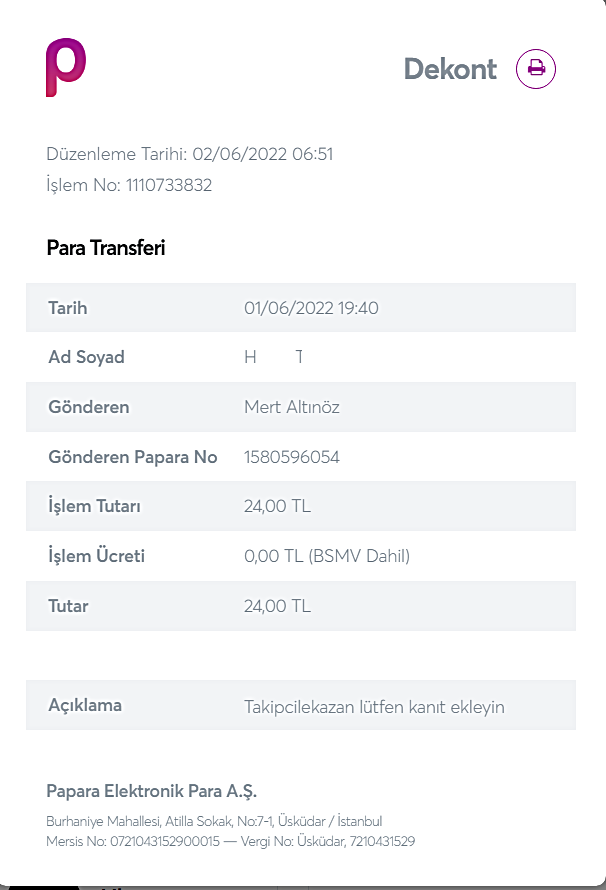
Task: Select the Tarih value 01/06/2022 19:40
Action: (311, 308)
